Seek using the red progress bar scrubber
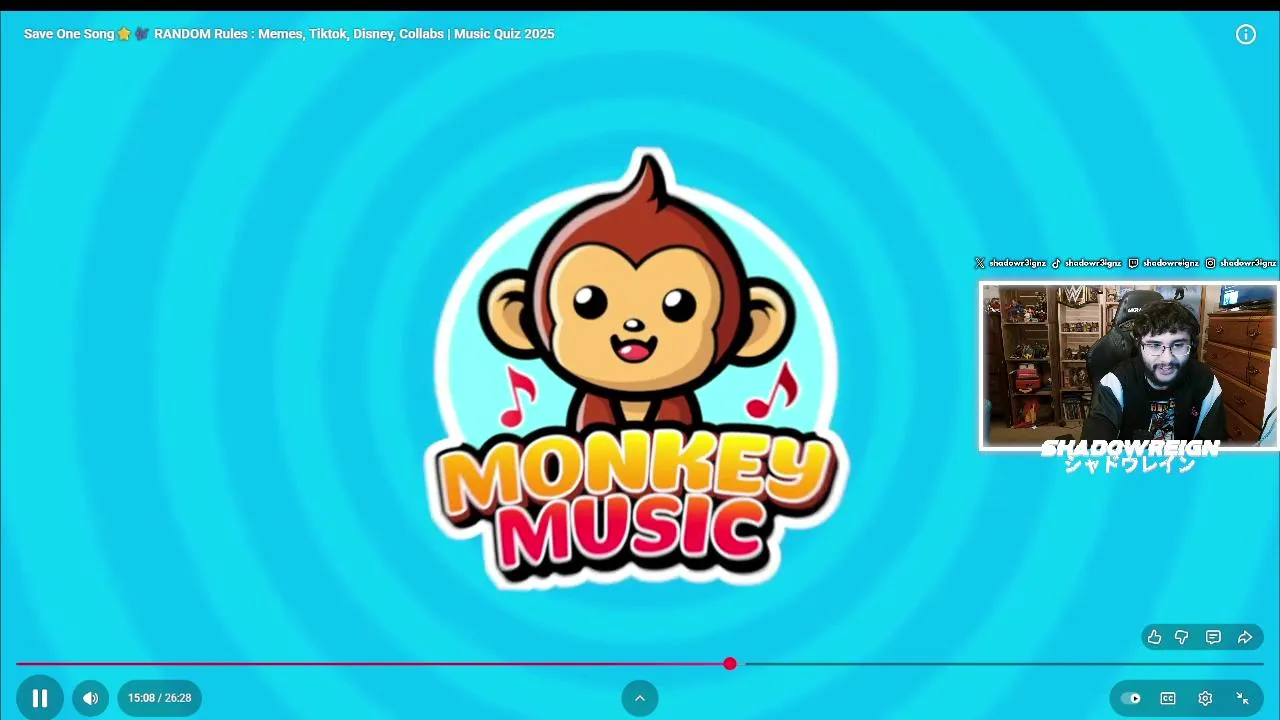Image resolution: width=1280 pixels, height=720 pixels. coord(730,664)
